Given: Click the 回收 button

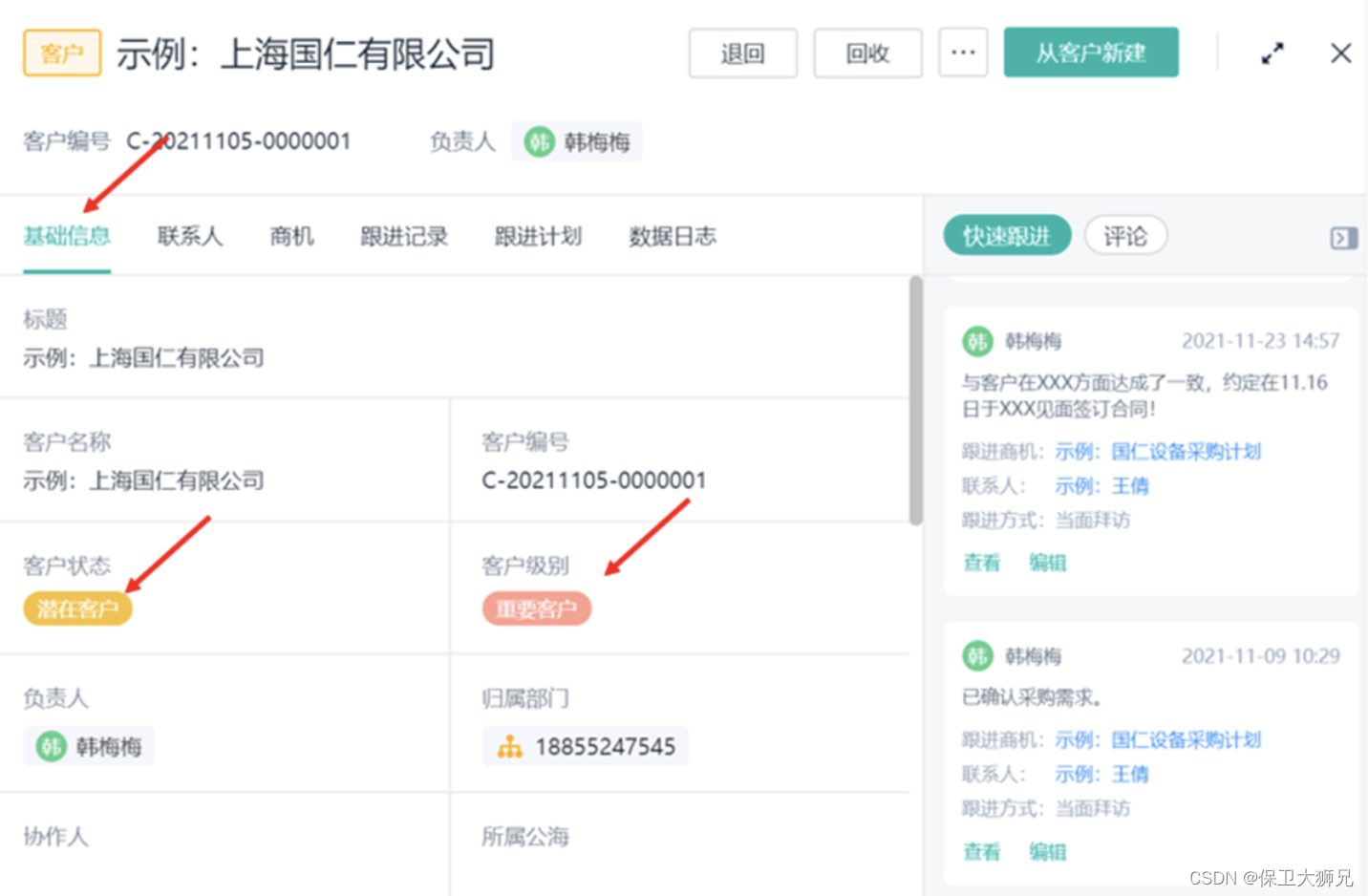Looking at the screenshot, I should point(867,53).
